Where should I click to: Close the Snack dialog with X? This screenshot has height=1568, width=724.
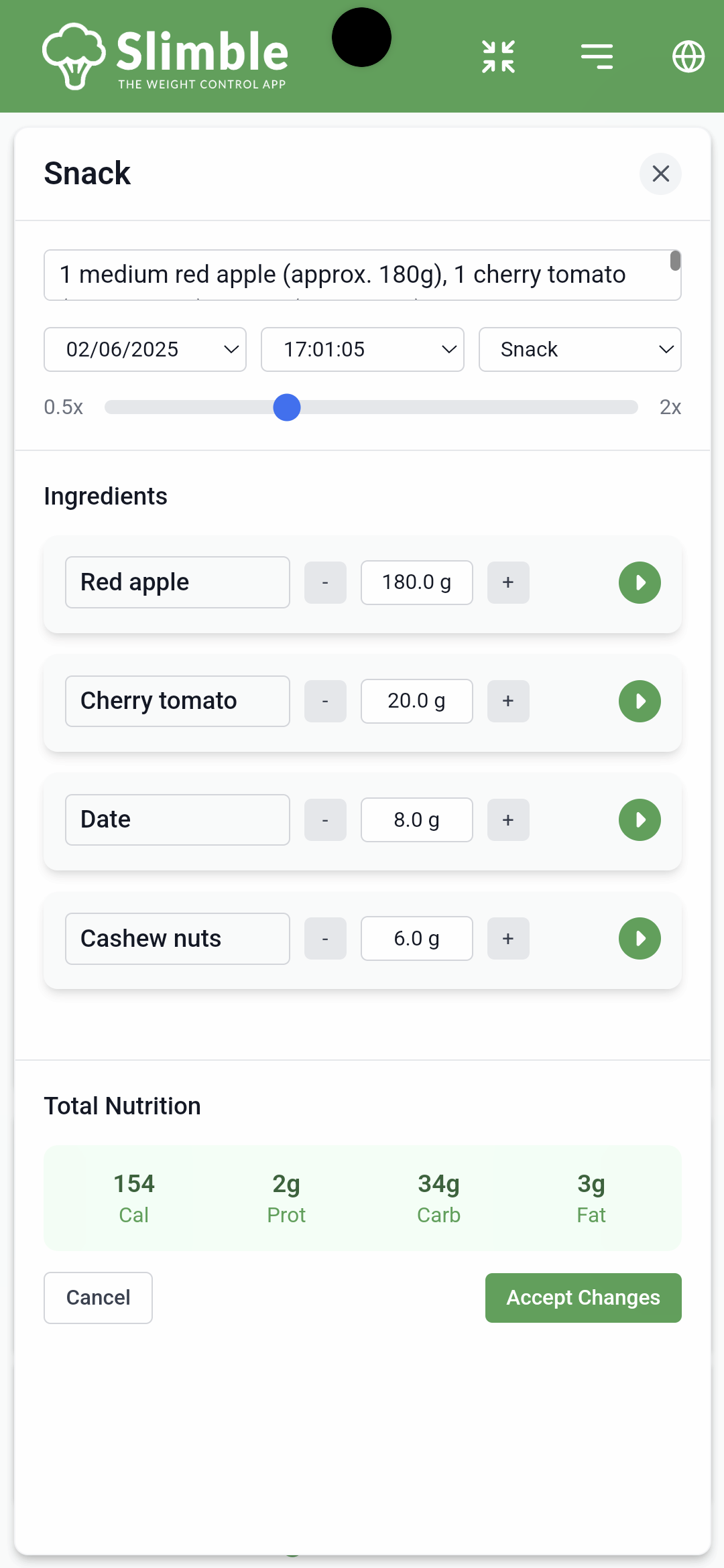click(660, 174)
